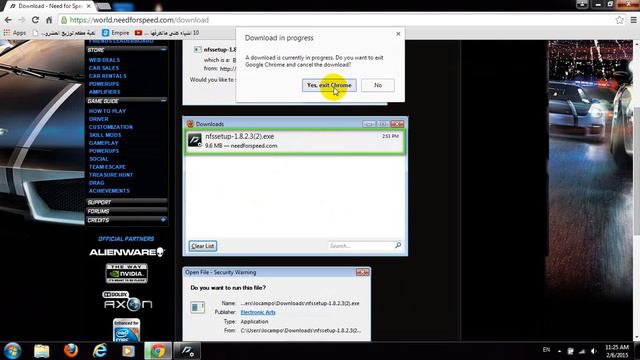Open WEB DEALS link
This screenshot has height=360, width=640.
104,60
